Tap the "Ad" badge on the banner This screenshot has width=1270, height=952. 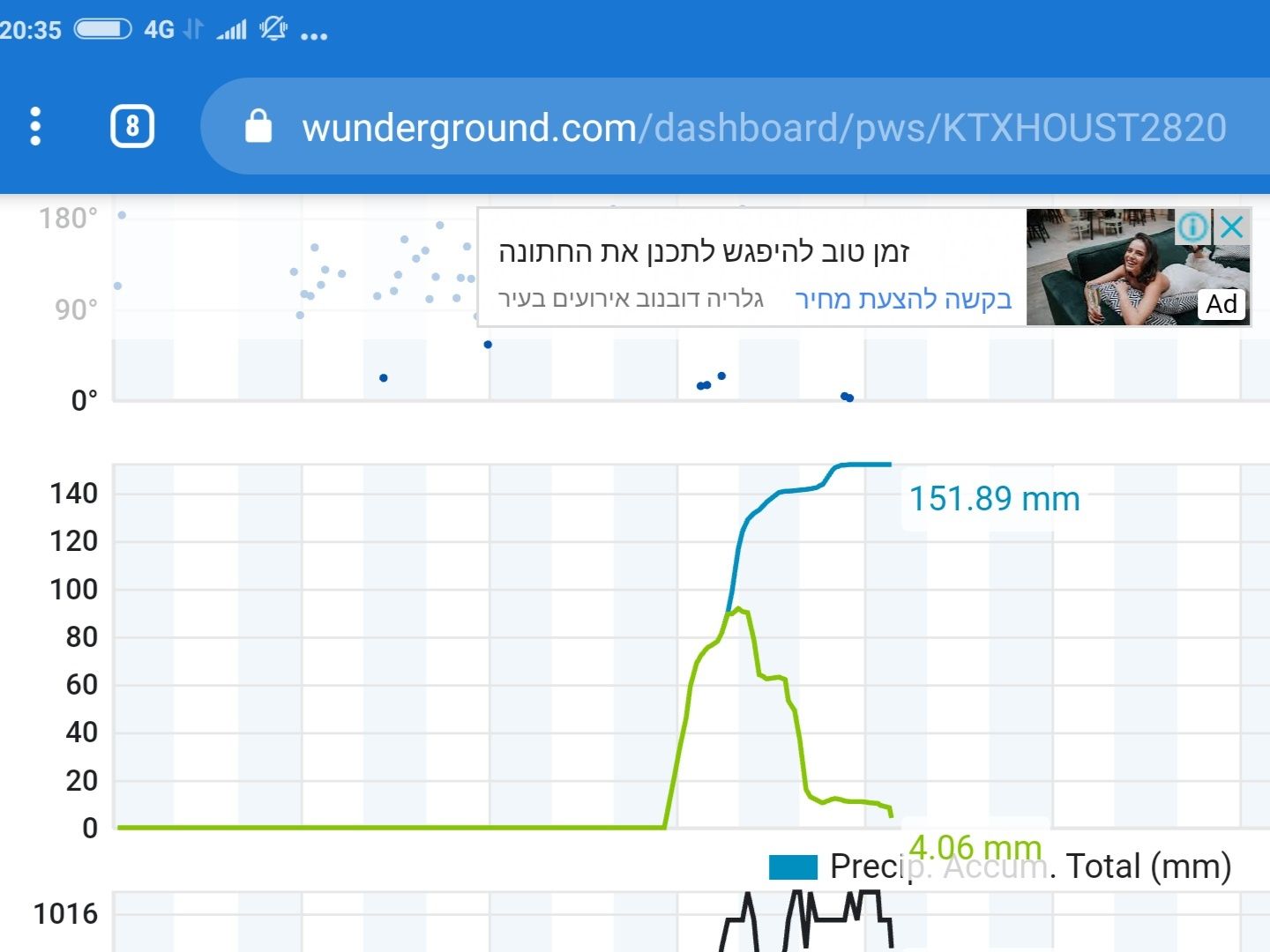point(1221,304)
